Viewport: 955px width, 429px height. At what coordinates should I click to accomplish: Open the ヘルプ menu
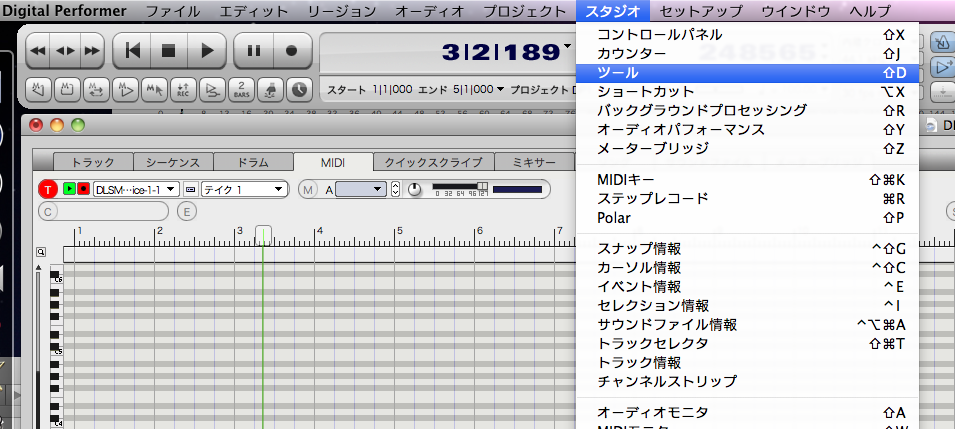(869, 11)
